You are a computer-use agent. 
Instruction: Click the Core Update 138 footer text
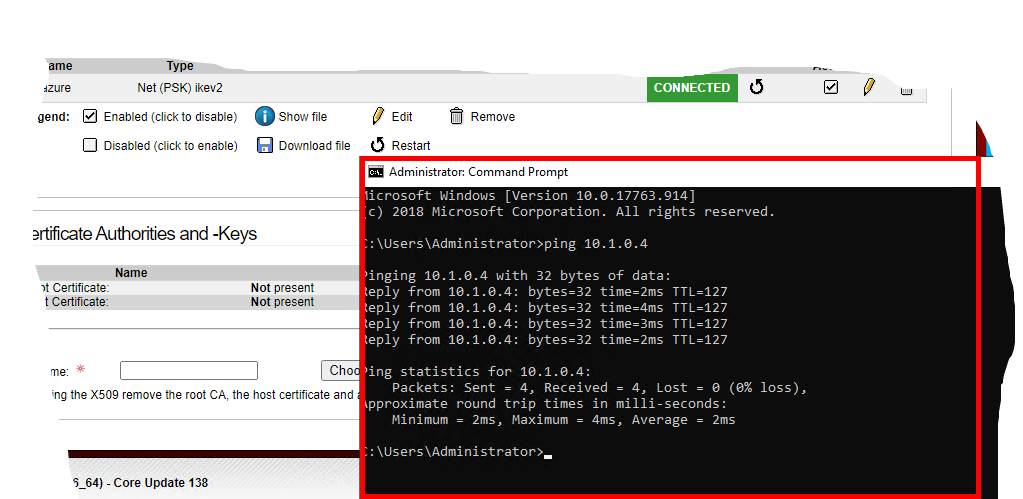tap(160, 483)
